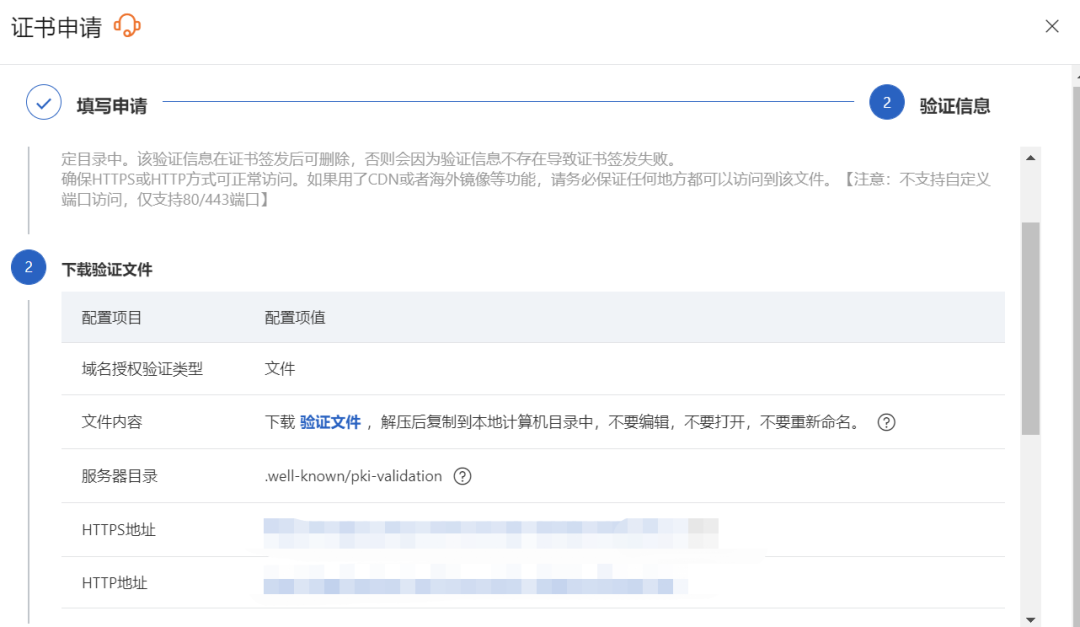This screenshot has height=627, width=1080.
Task: Click the scrollbar down arrow
Action: (x=1030, y=619)
